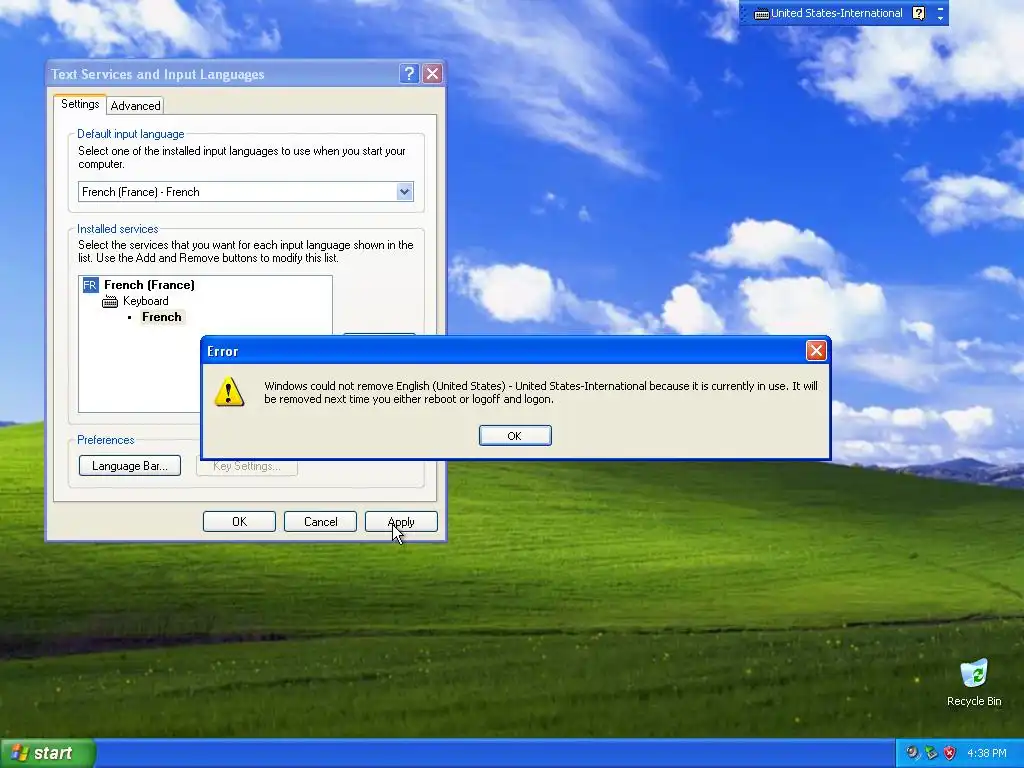The width and height of the screenshot is (1024, 768).
Task: Click the red Security Center shield icon
Action: [x=950, y=753]
